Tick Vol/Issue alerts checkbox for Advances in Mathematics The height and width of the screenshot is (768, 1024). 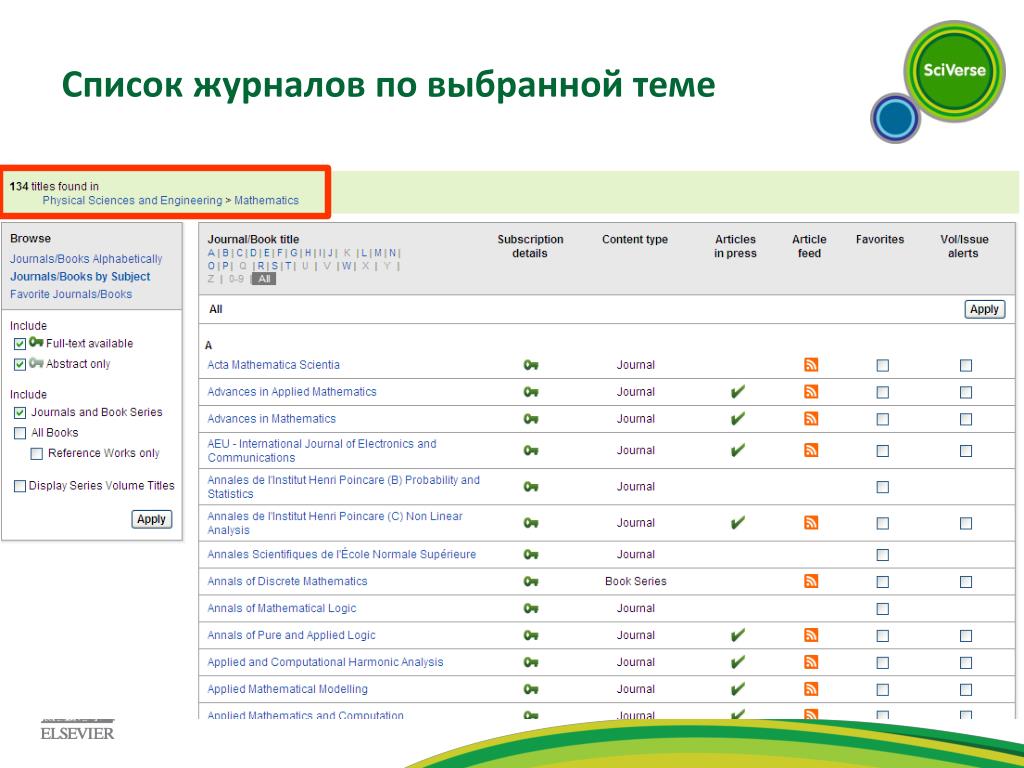coord(966,419)
